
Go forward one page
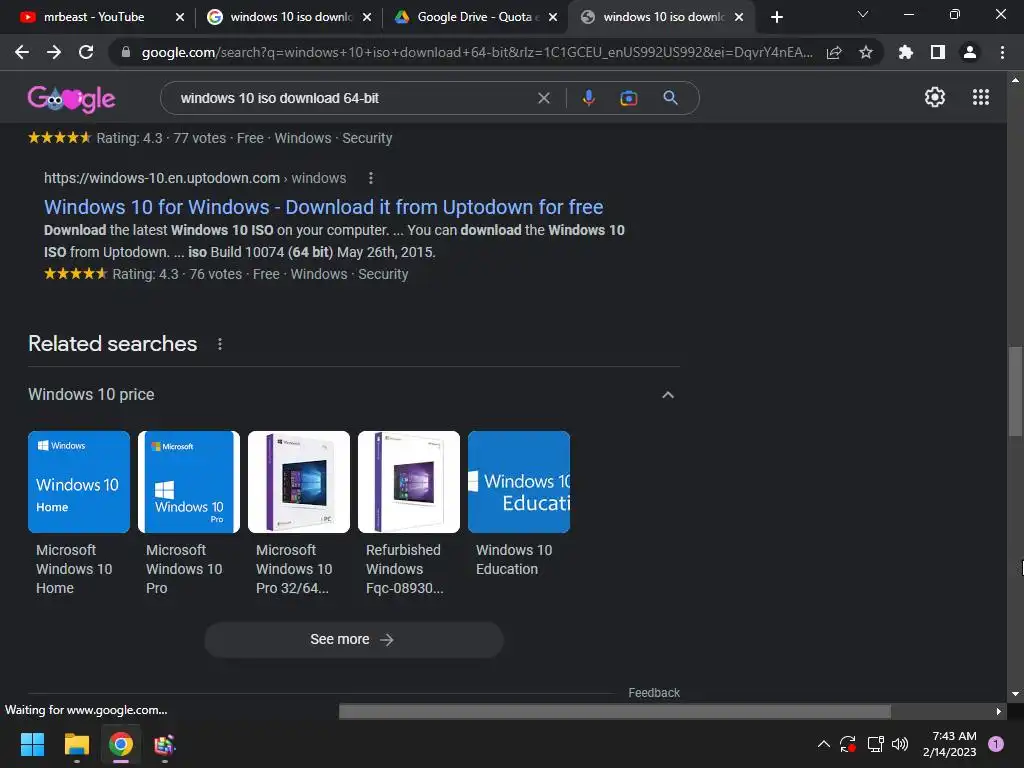(54, 52)
